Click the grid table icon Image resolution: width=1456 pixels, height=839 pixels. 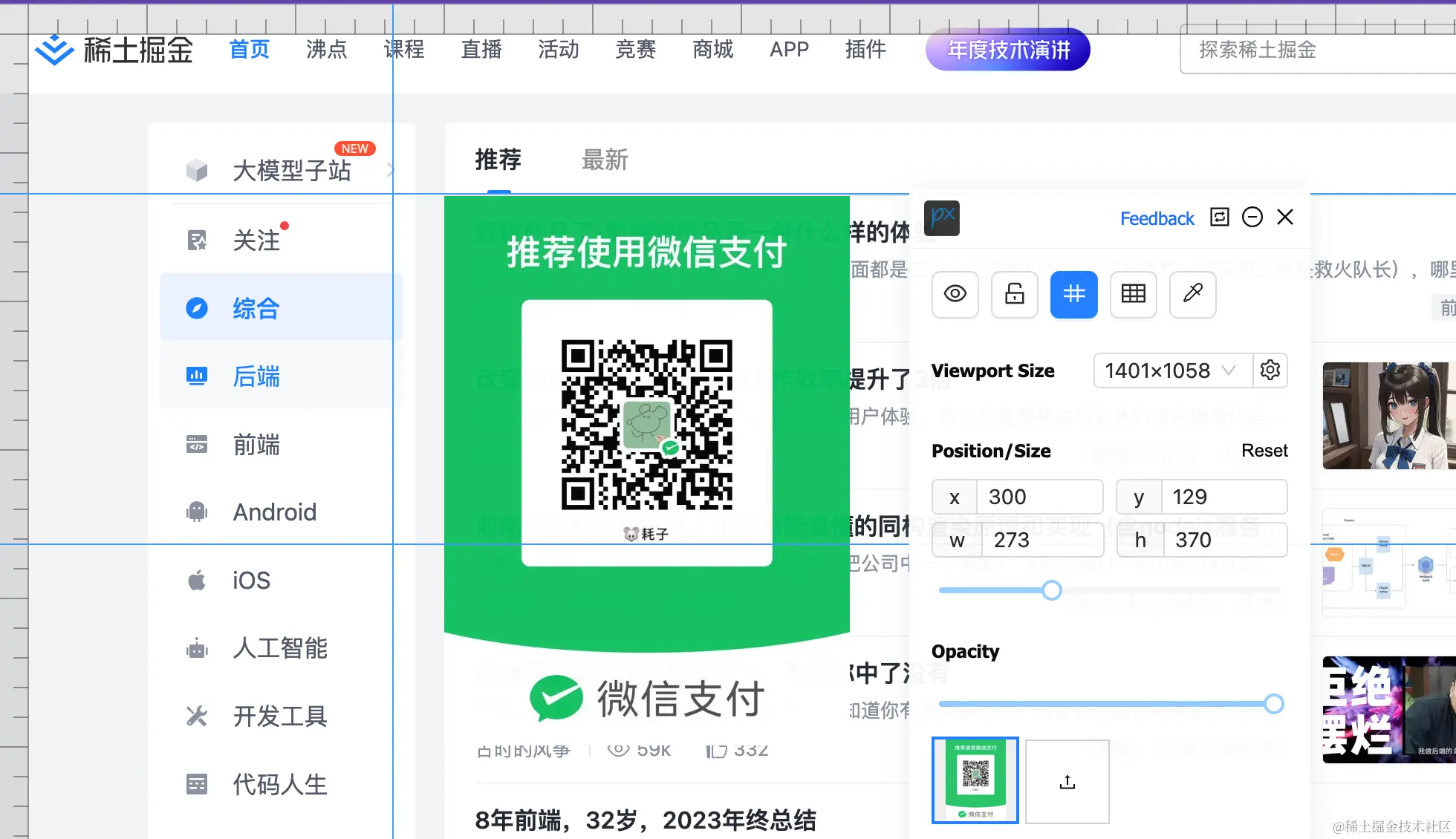[1133, 294]
